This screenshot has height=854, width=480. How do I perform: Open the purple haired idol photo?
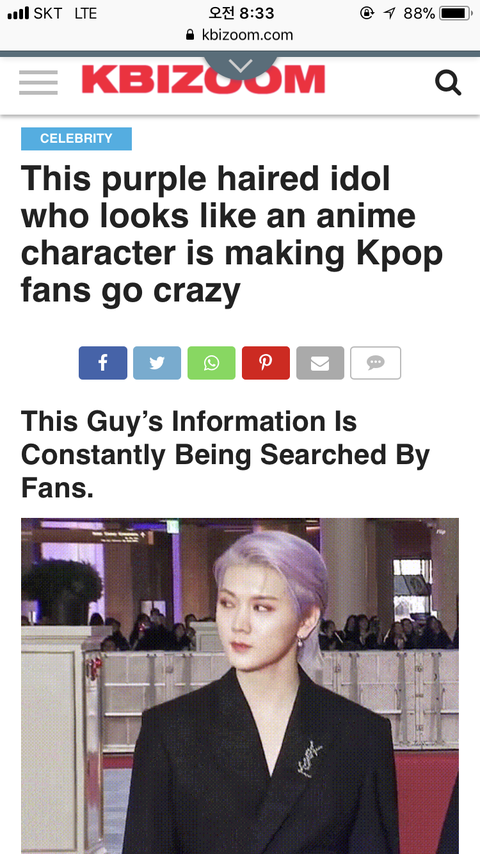240,686
